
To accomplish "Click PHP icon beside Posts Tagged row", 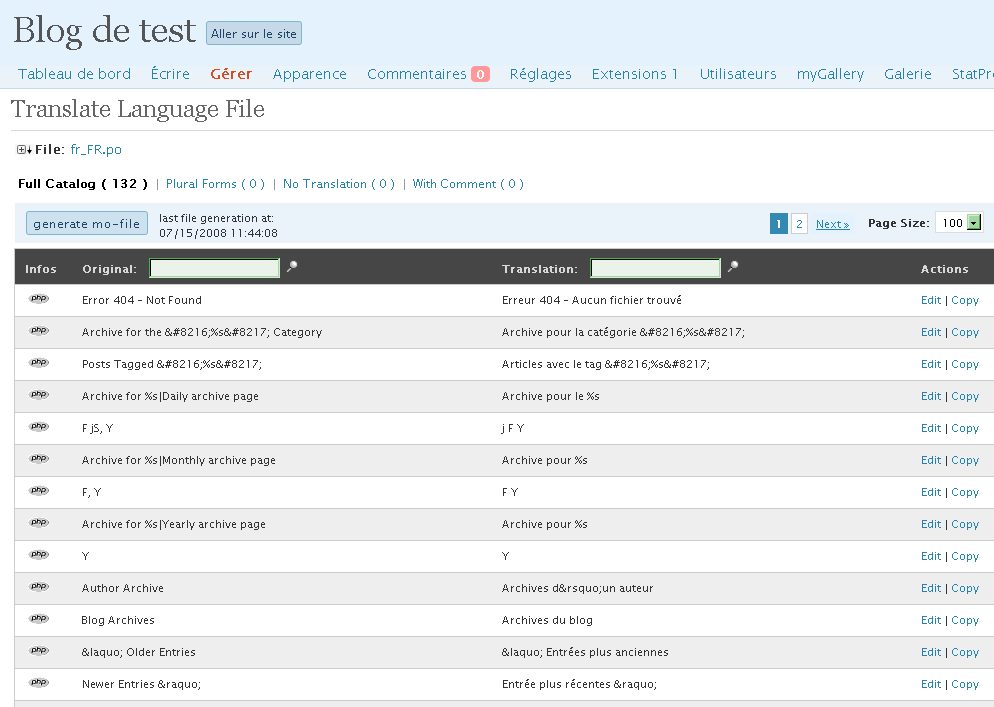I will click(x=39, y=363).
